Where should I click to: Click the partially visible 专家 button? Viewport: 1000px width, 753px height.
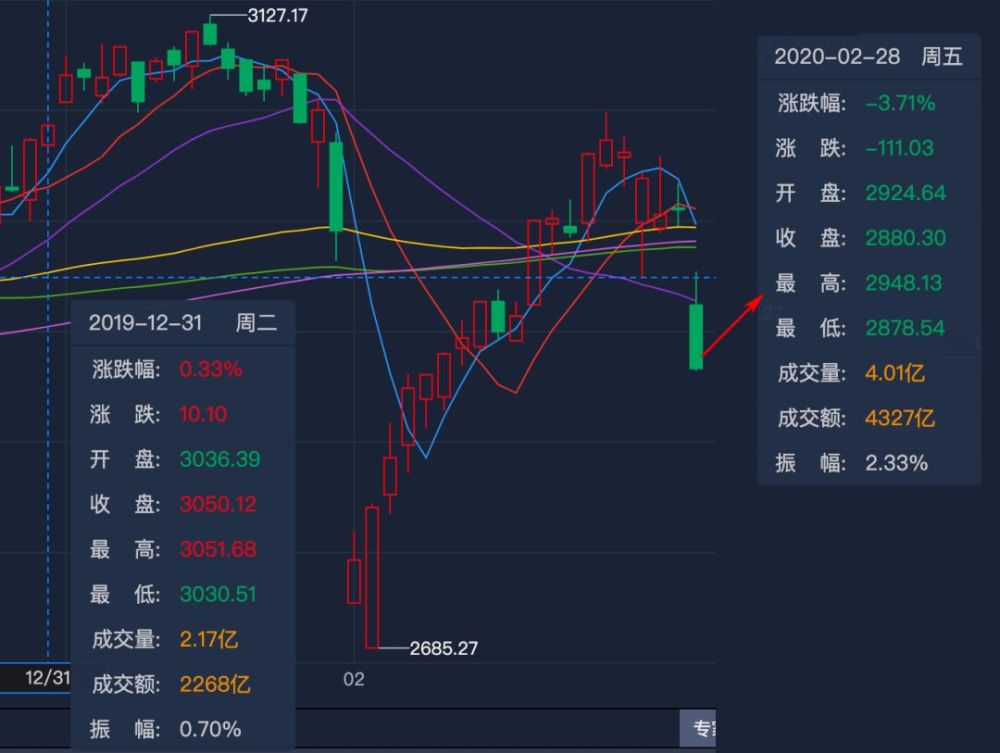click(699, 728)
